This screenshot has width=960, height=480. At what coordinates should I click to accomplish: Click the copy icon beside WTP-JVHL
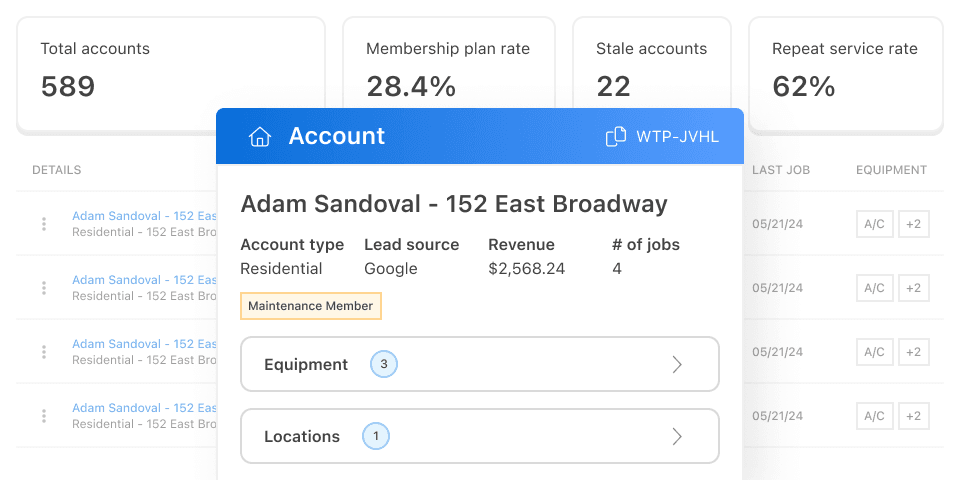pyautogui.click(x=616, y=137)
